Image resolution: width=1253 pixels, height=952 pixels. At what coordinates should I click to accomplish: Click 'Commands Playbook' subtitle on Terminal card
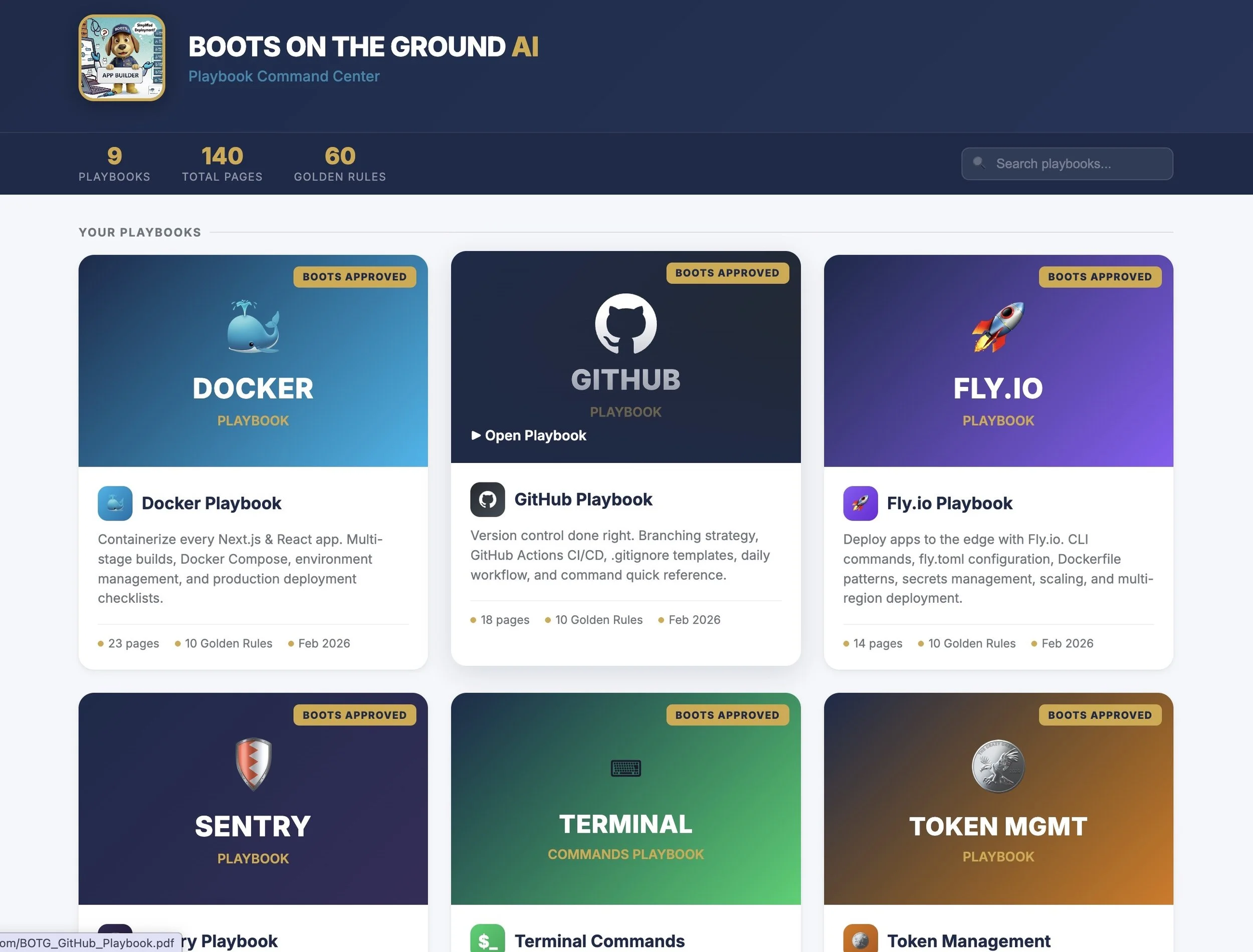625,854
